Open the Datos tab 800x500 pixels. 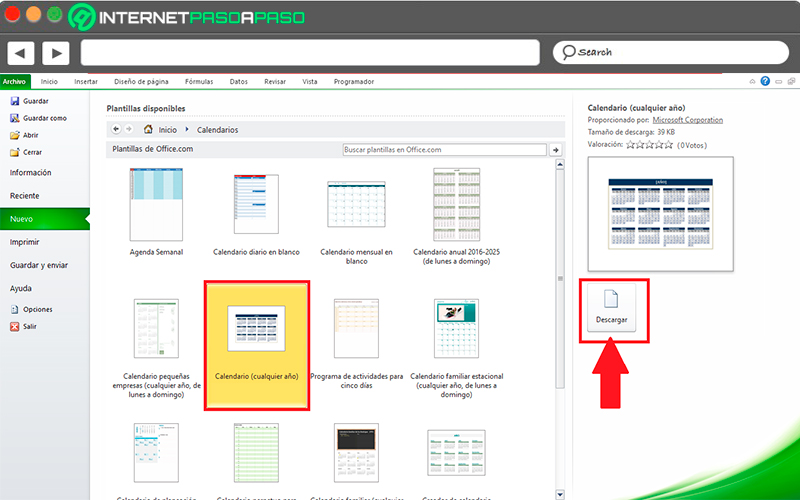pos(239,82)
